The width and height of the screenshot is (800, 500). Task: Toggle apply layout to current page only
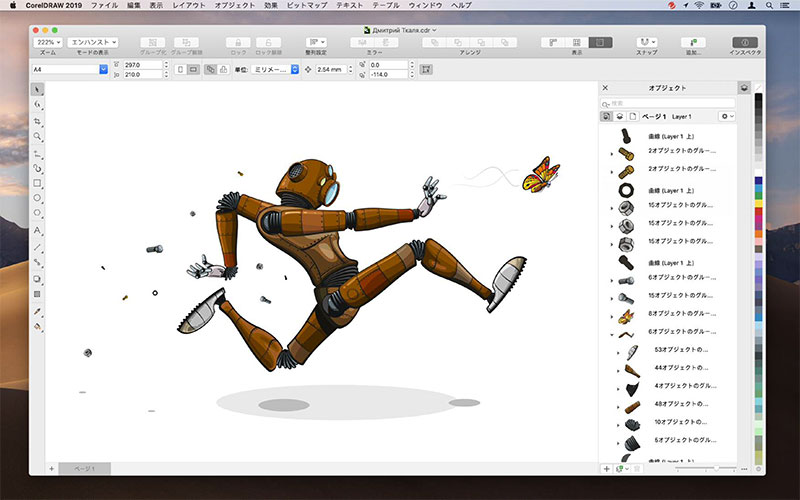pos(223,69)
